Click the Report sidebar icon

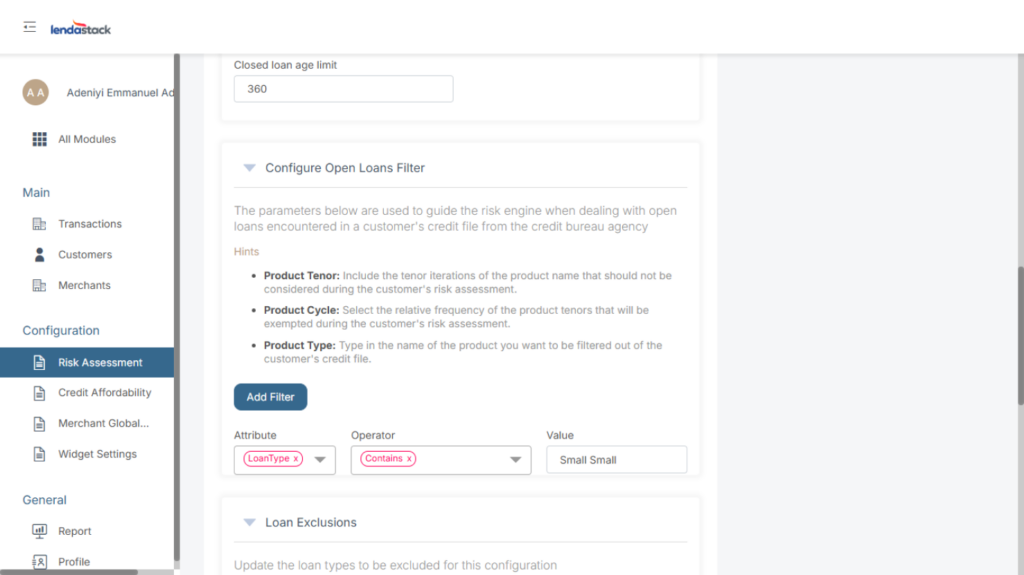point(40,531)
